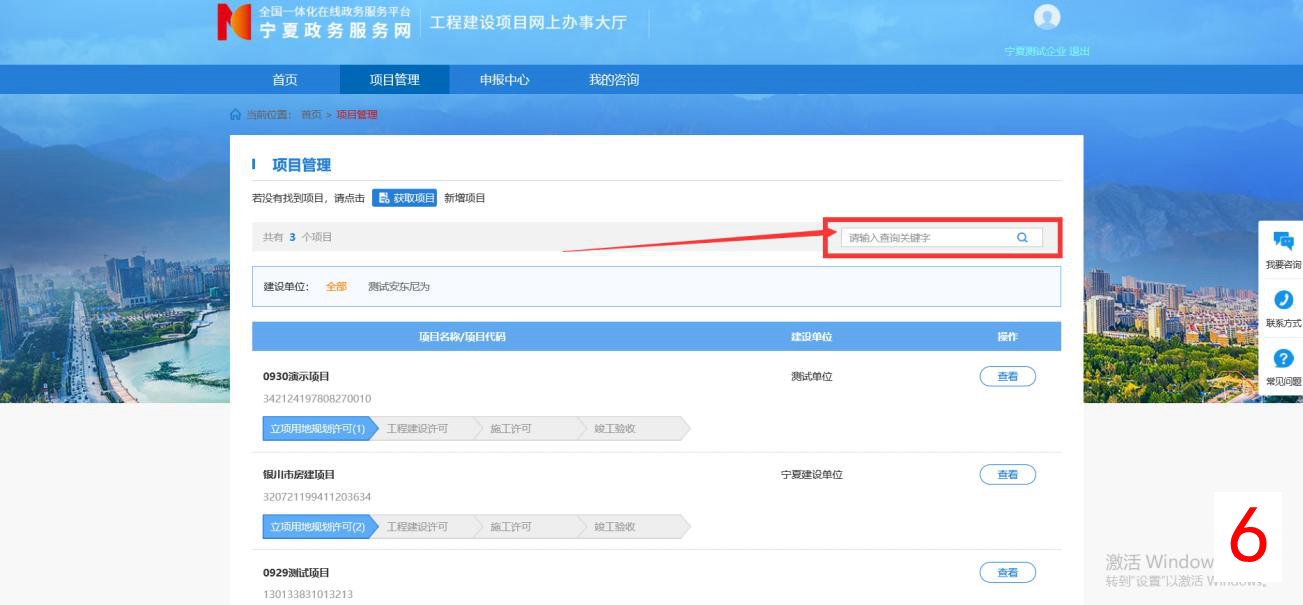Click 查看 for 0930演示项目
Viewport: 1303px width, 605px height.
(x=1007, y=377)
